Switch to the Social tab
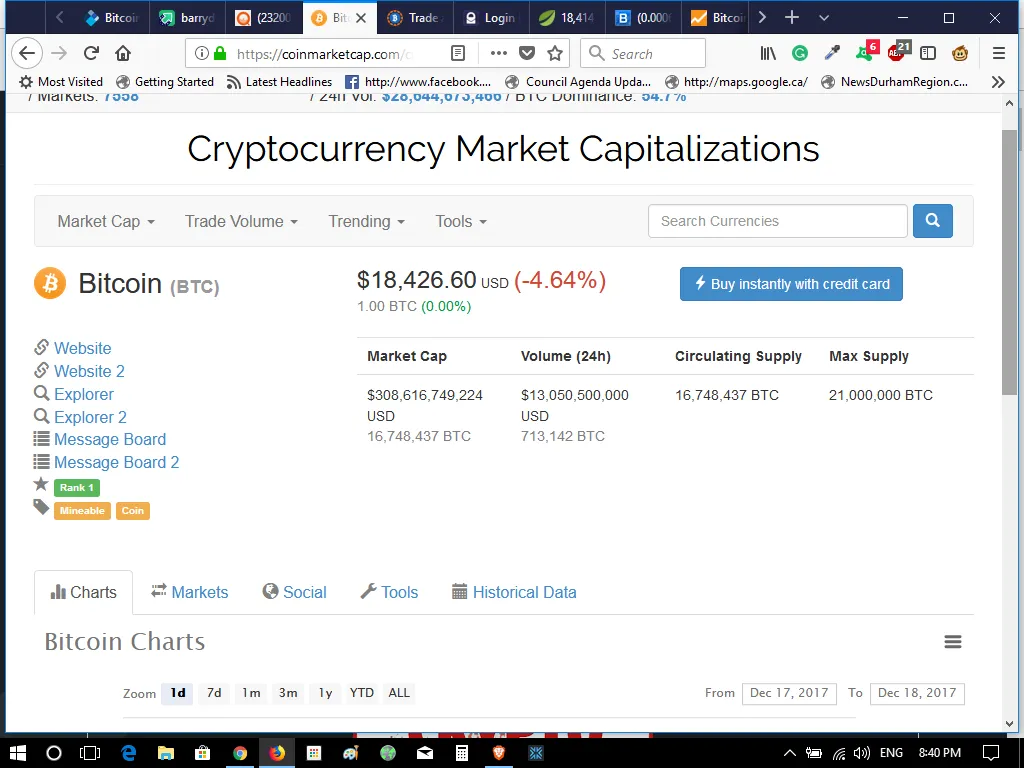This screenshot has width=1024, height=768. click(x=295, y=592)
